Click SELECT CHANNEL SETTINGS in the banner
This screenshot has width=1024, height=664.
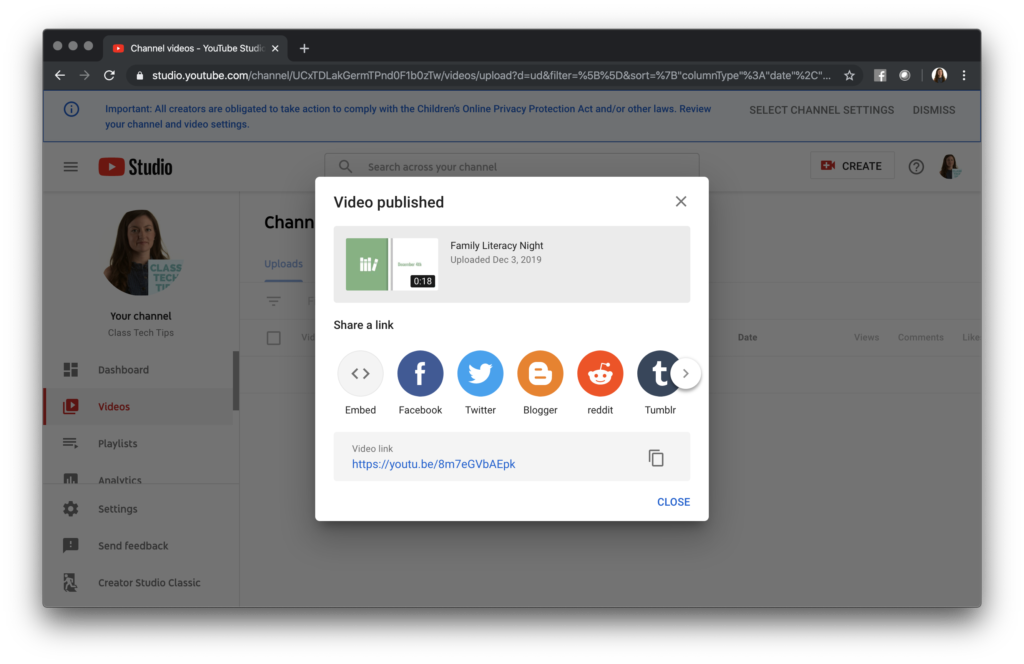pyautogui.click(x=822, y=110)
